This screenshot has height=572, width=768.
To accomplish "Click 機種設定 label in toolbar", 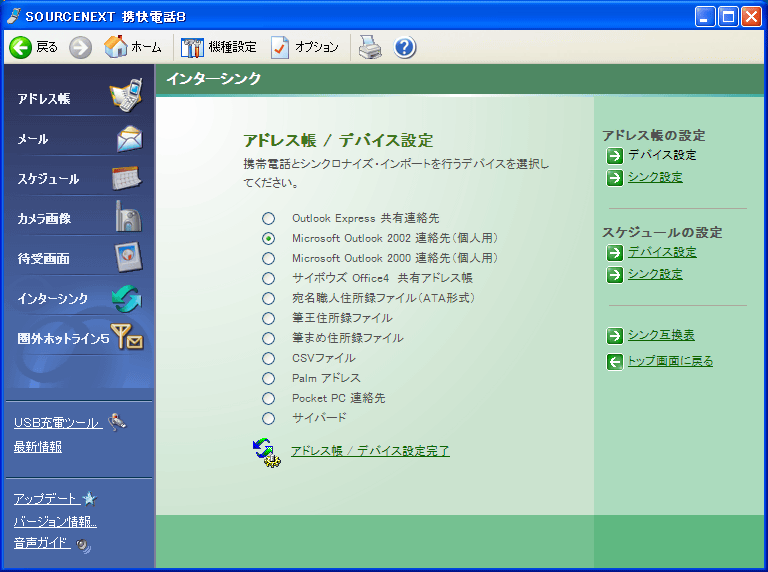I will 233,48.
